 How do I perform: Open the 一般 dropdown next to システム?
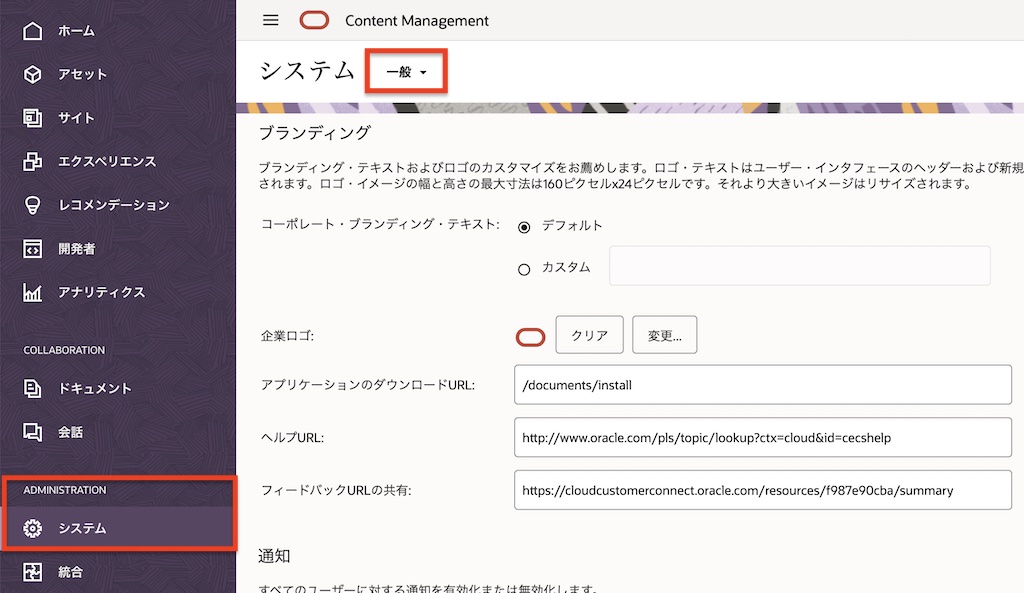pyautogui.click(x=406, y=70)
